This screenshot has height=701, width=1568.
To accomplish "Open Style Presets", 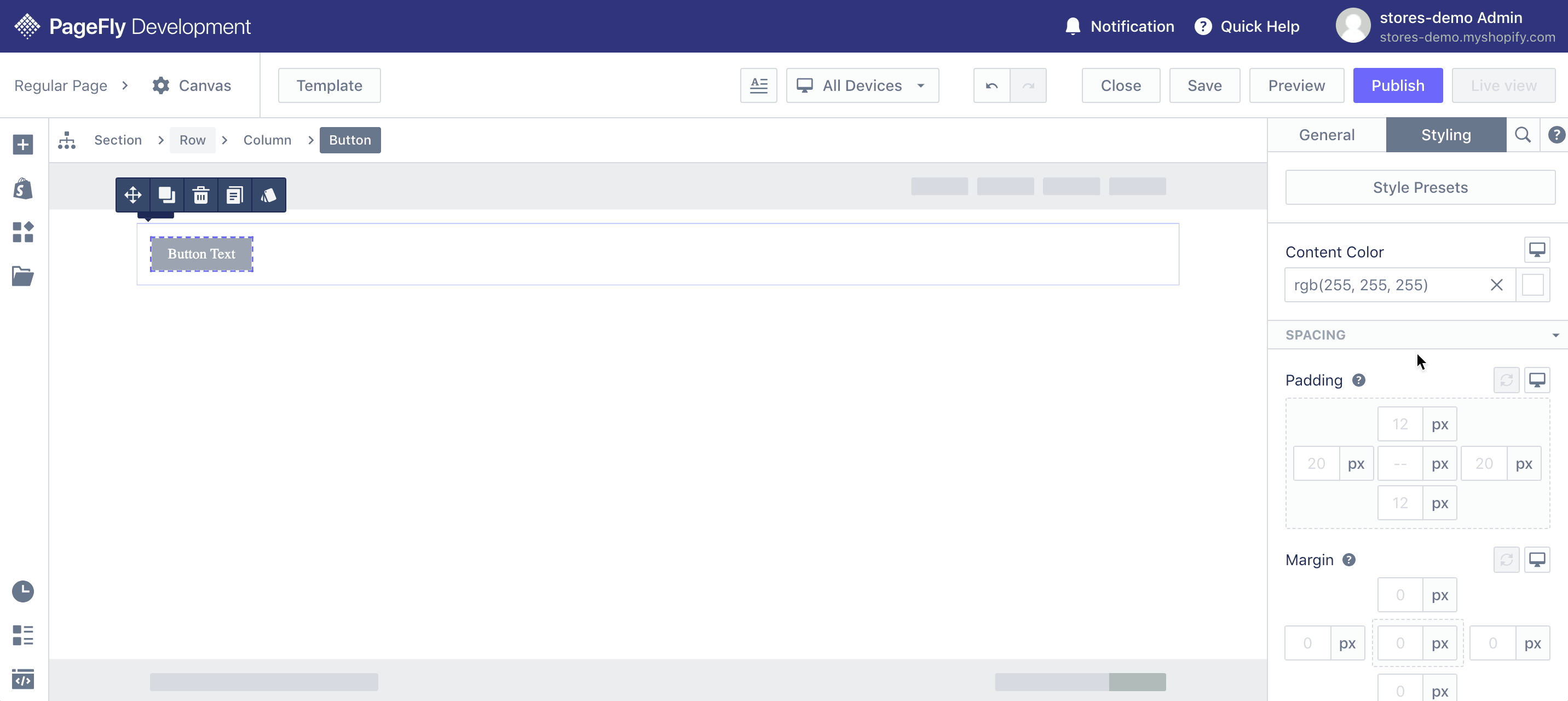I will [1420, 188].
